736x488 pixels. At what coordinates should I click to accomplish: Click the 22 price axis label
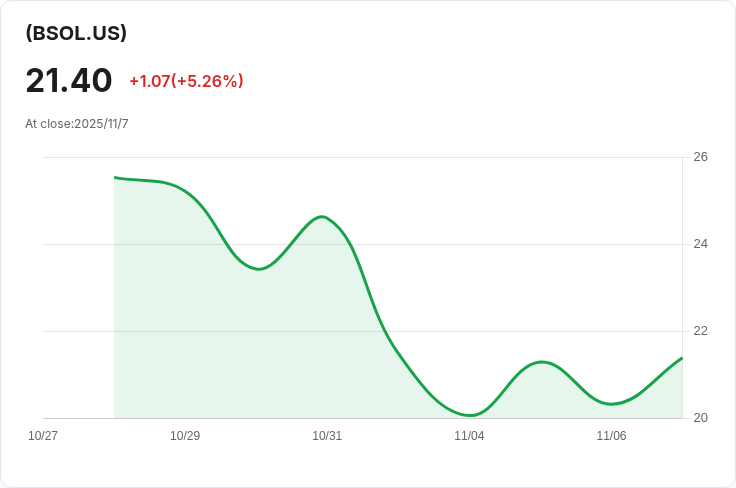click(700, 331)
